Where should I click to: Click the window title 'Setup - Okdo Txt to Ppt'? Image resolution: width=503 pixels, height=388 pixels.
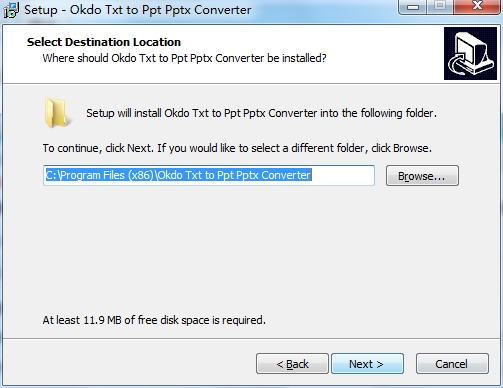[137, 10]
